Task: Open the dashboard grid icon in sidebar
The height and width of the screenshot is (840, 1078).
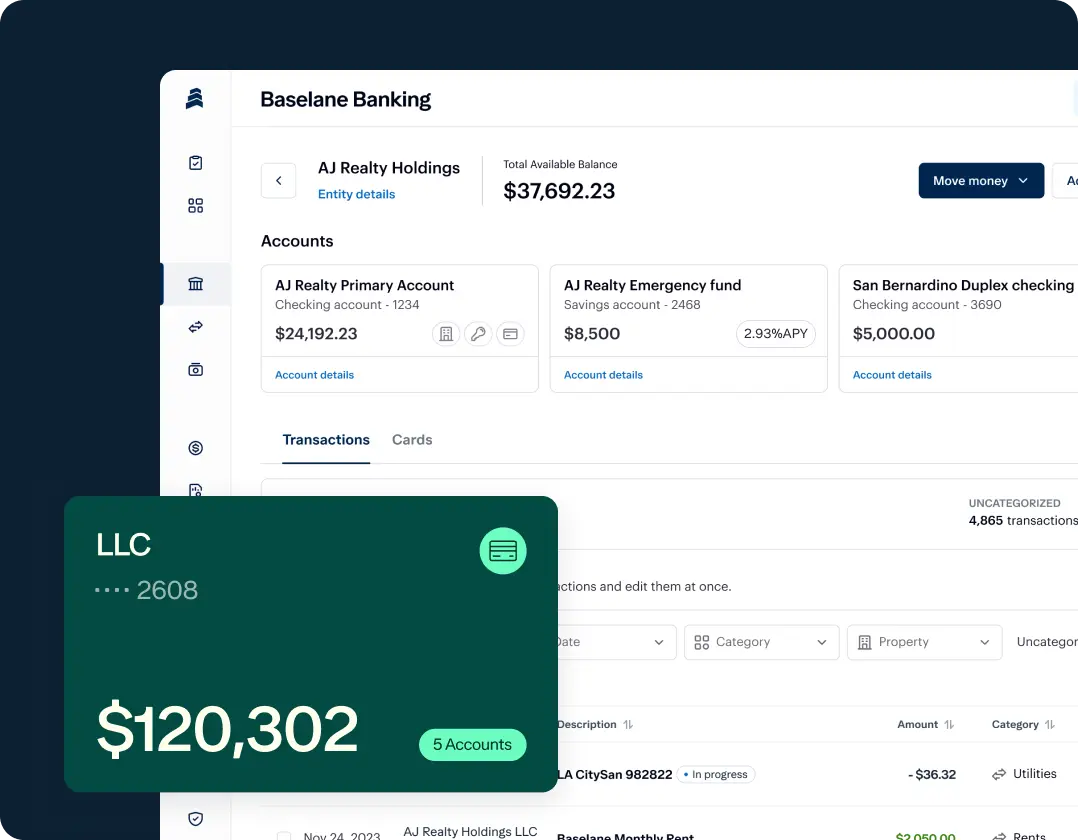Action: pyautogui.click(x=195, y=206)
